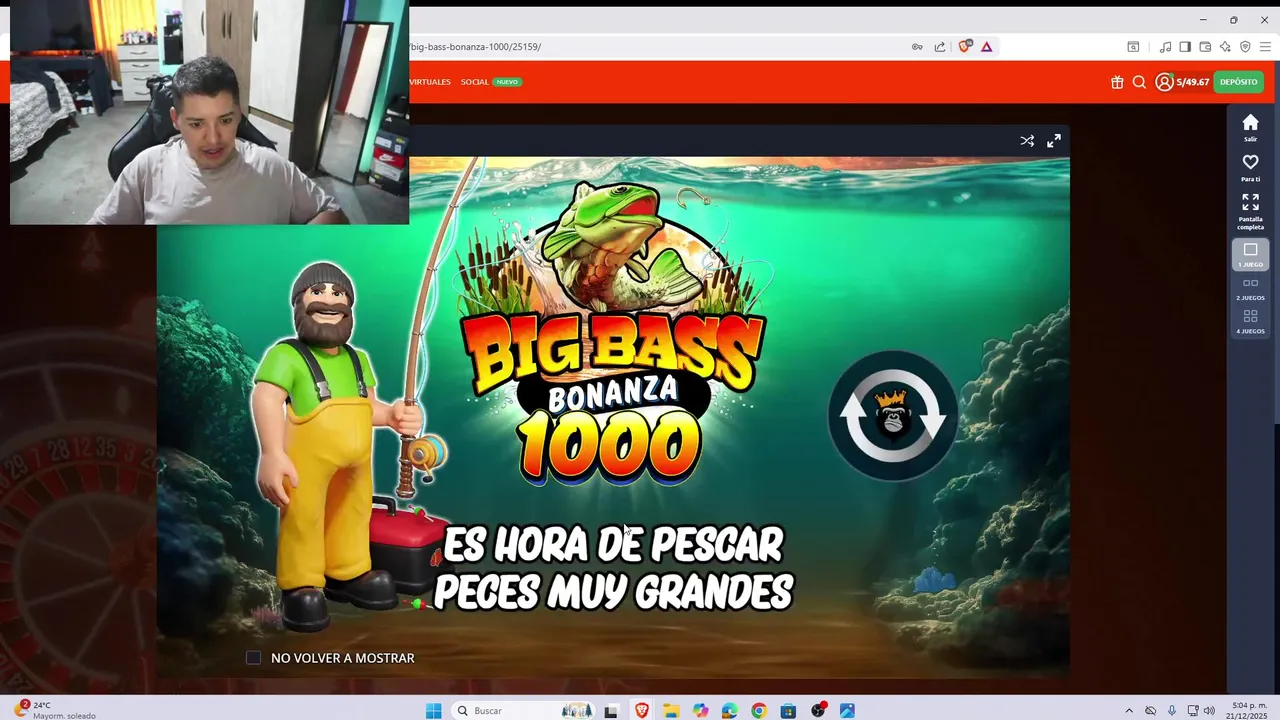Click the expand game fullscreen arrows icon

click(x=1054, y=141)
